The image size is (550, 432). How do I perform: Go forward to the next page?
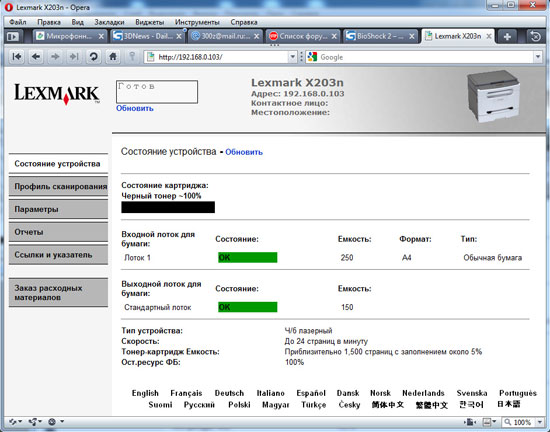tap(55, 56)
